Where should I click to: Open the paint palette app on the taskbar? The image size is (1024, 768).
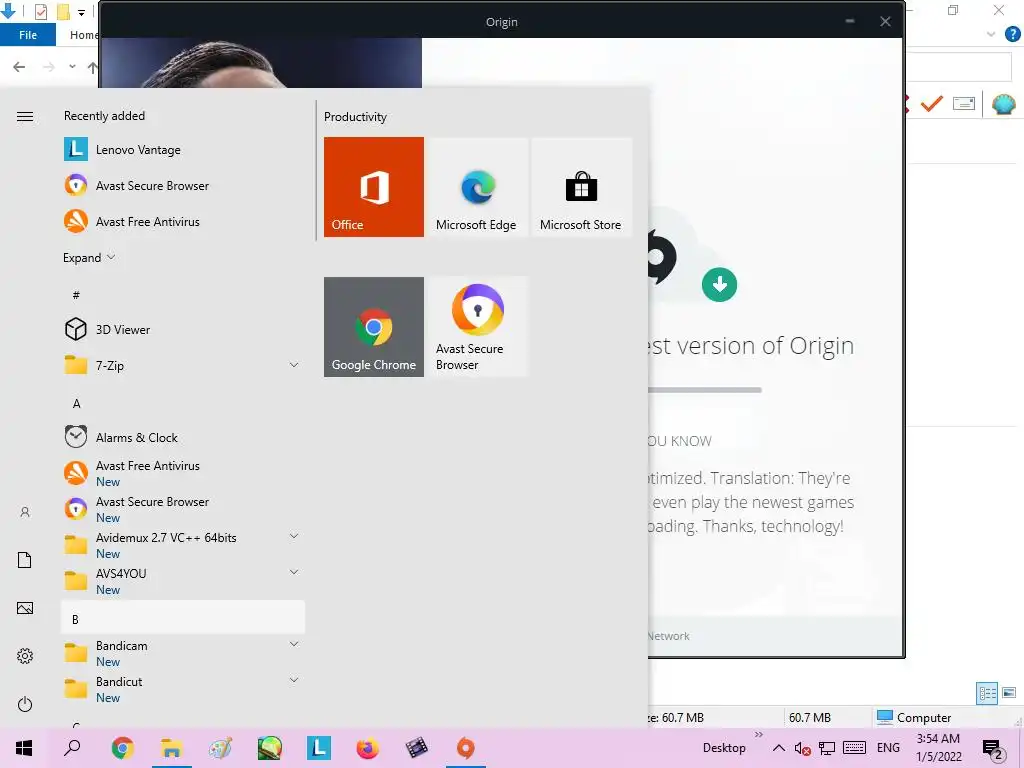coord(220,748)
